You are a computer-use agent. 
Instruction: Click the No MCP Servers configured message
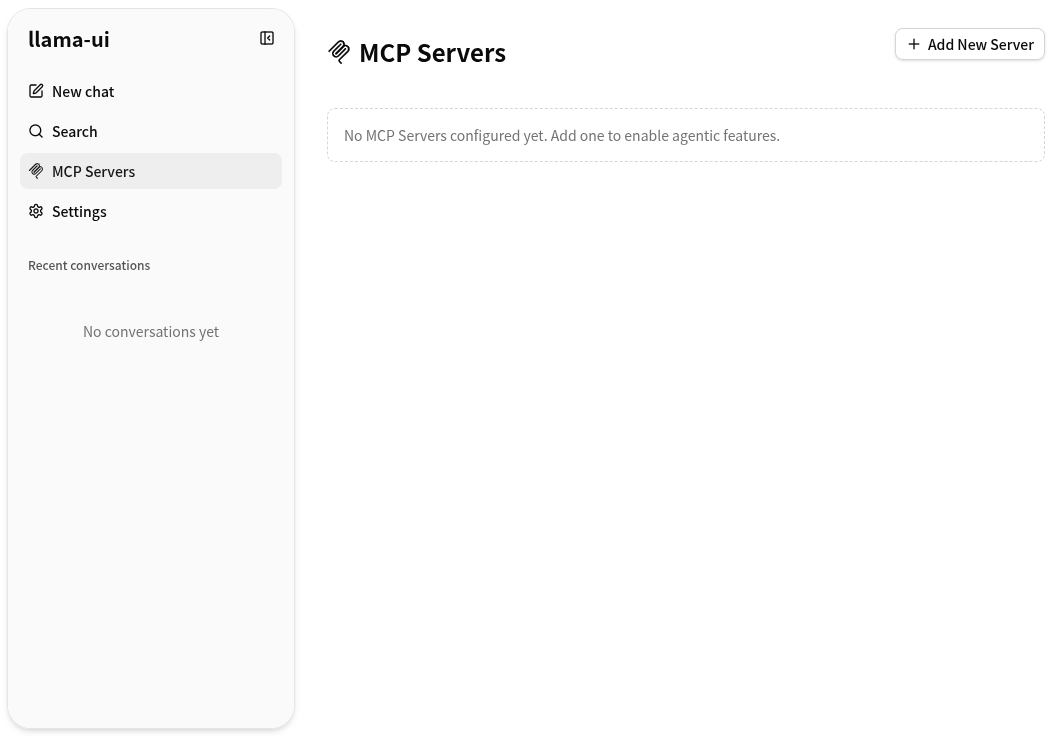[x=562, y=136]
